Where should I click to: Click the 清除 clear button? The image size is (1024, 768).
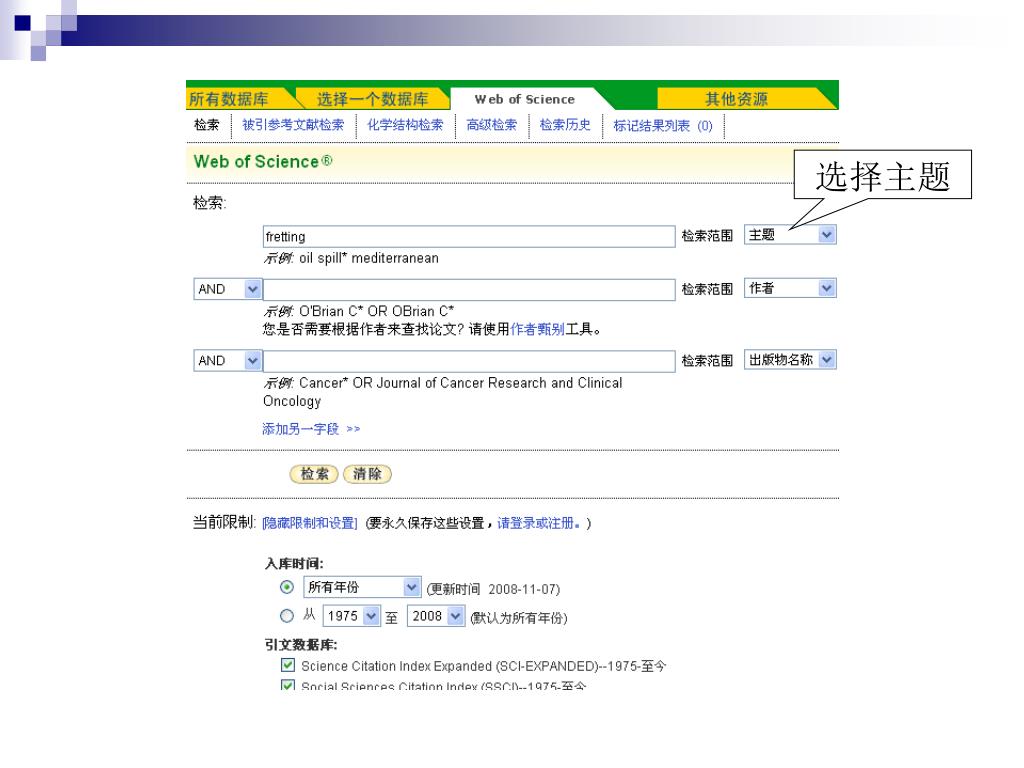pyautogui.click(x=367, y=474)
